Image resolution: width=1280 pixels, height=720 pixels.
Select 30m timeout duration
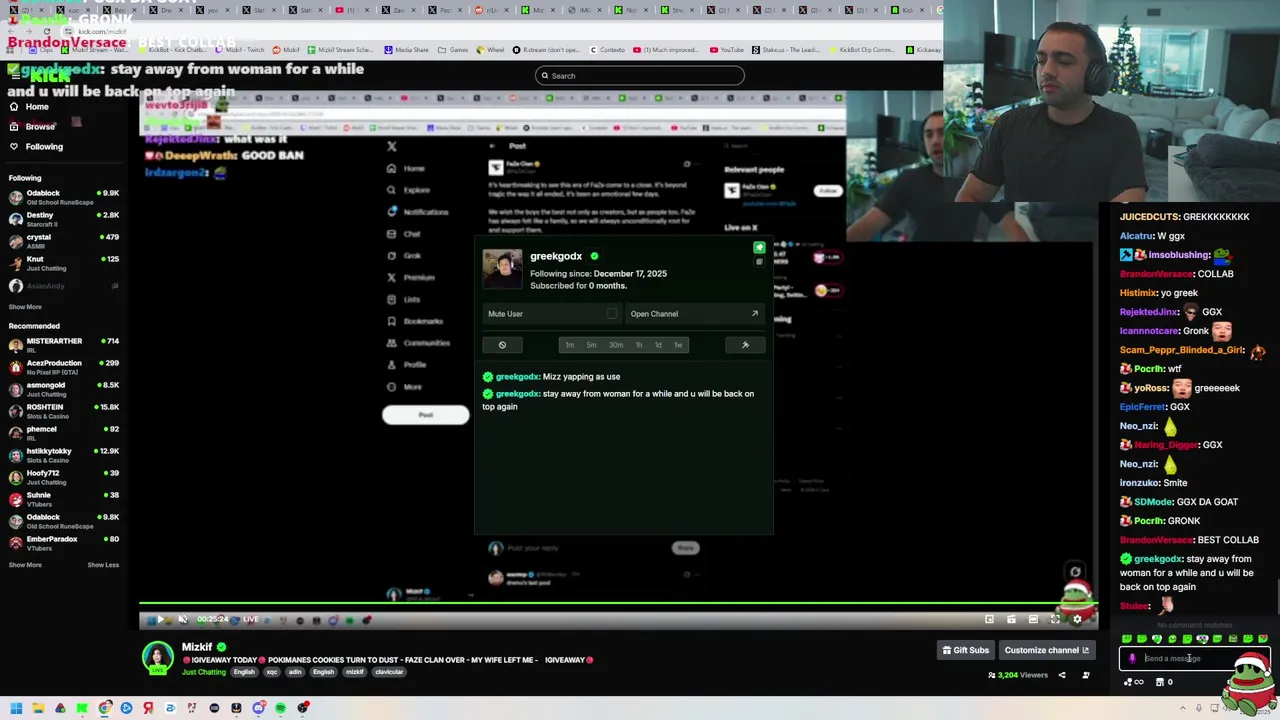click(x=615, y=345)
